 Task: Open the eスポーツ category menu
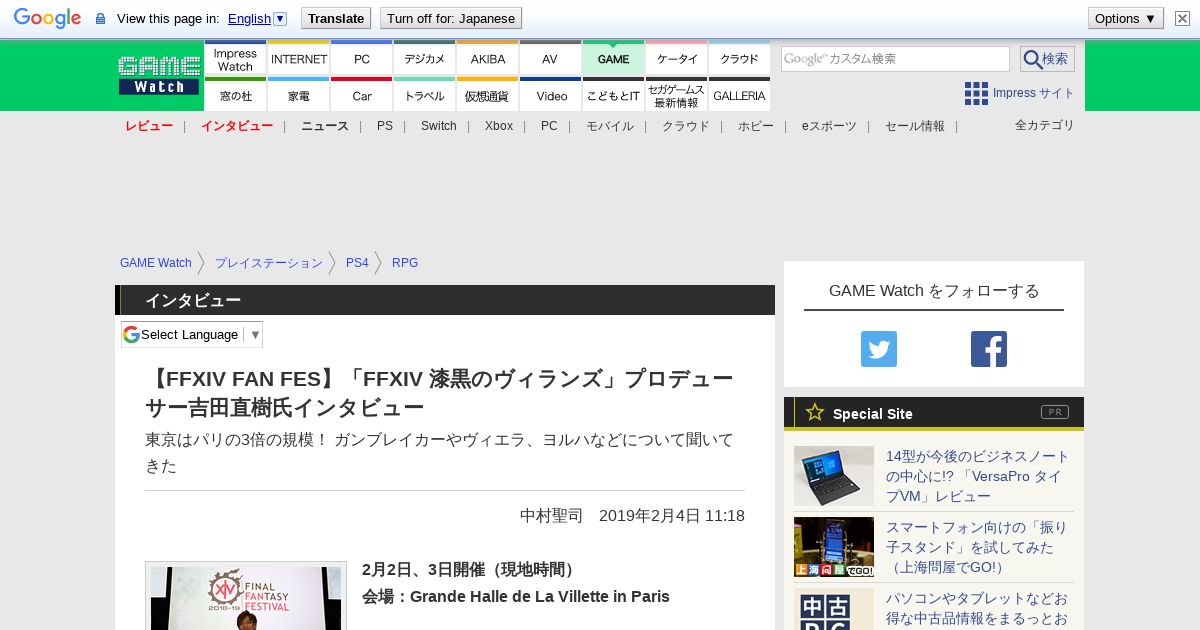(829, 126)
